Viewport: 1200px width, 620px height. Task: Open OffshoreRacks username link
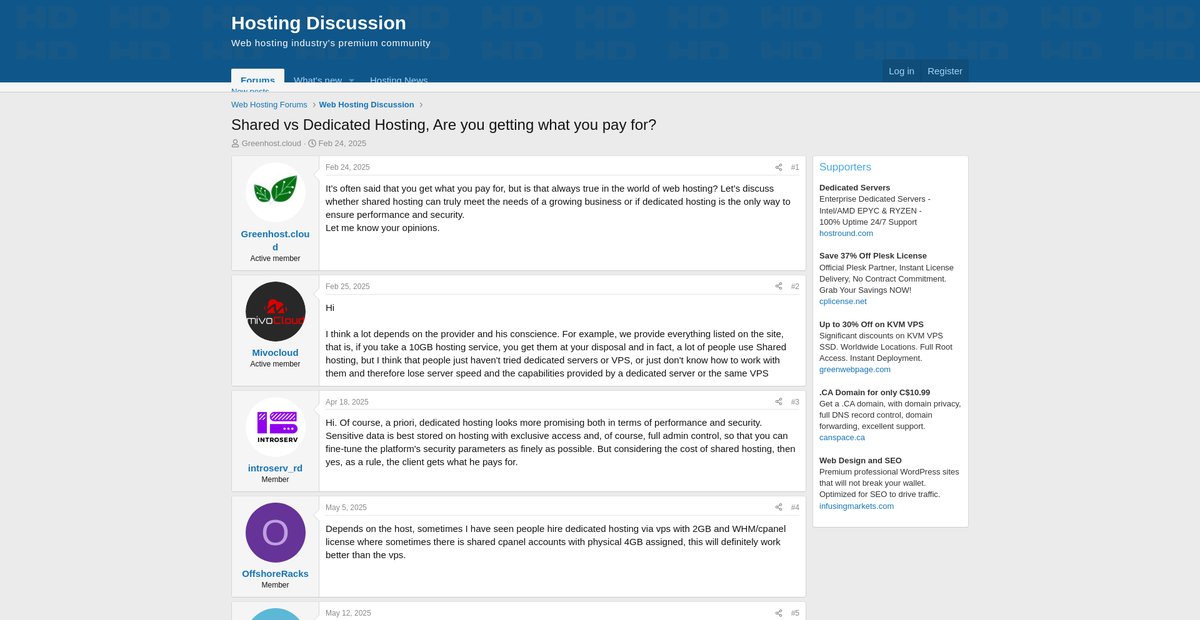coord(275,574)
